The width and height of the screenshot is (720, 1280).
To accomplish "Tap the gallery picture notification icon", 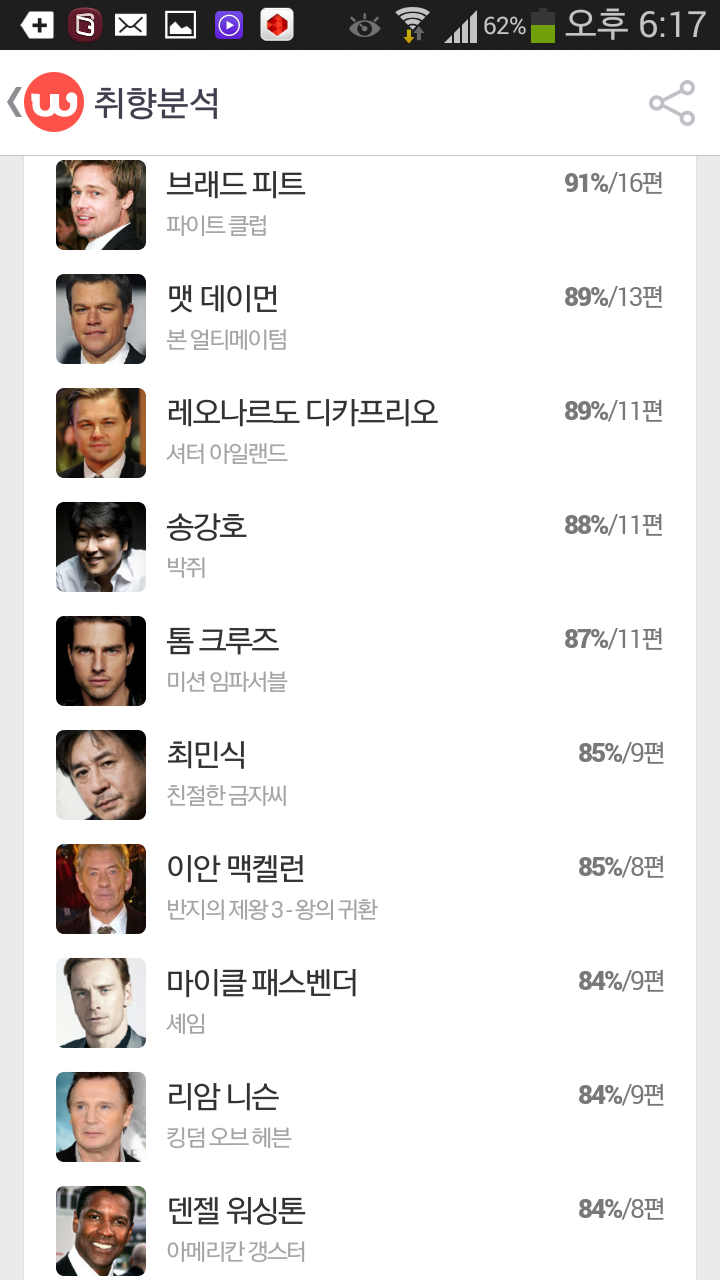I will coord(180,26).
